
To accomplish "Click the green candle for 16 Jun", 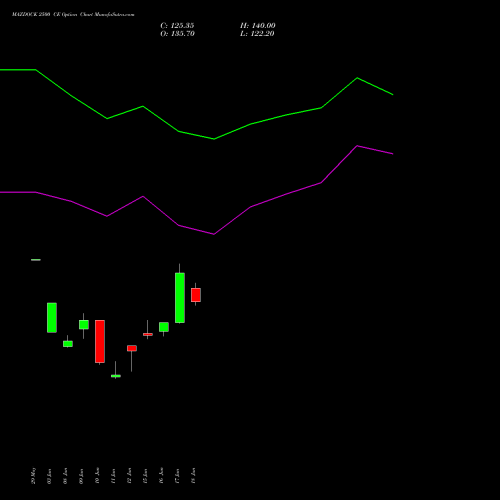I will pyautogui.click(x=164, y=327).
